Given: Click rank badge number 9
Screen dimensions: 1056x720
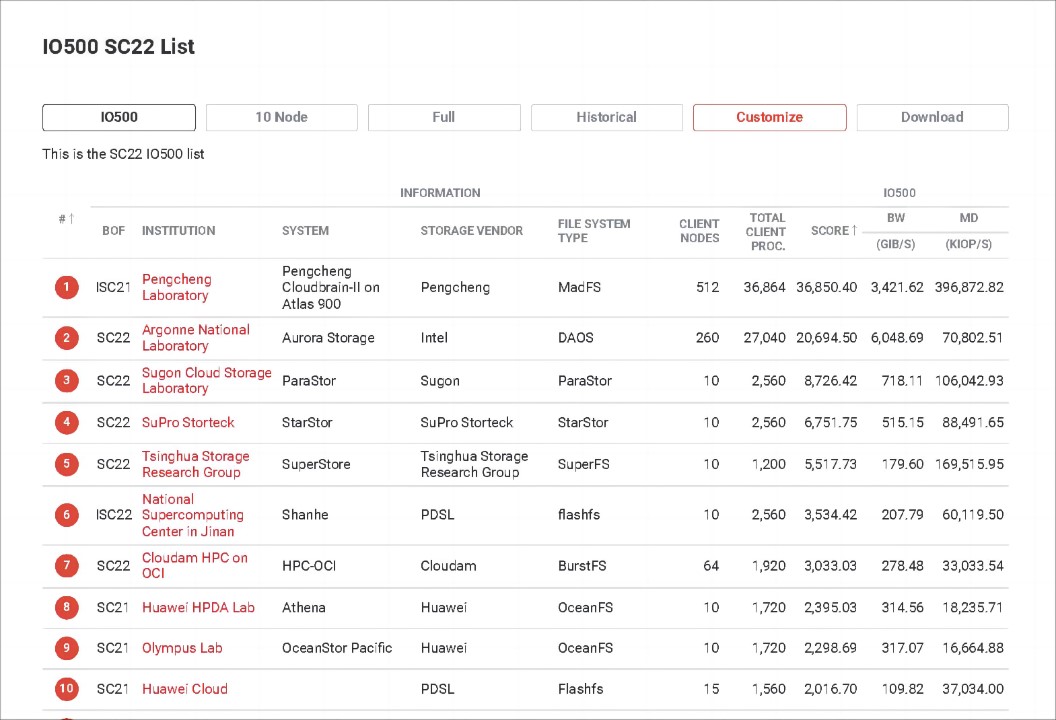Looking at the screenshot, I should coord(67,648).
